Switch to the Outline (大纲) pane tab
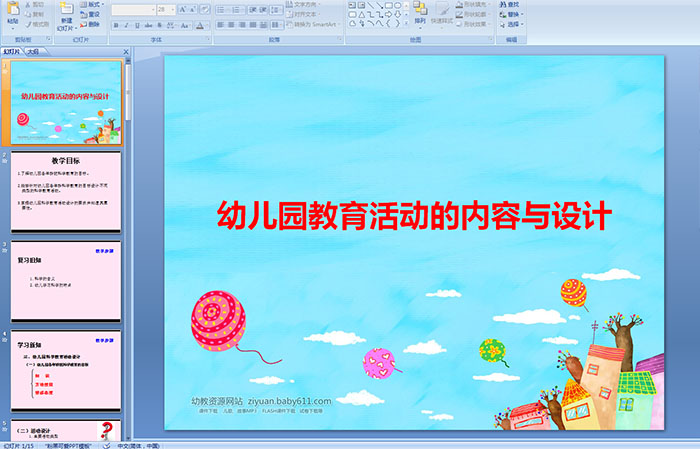Screen dimensions: 700x449 [33, 52]
